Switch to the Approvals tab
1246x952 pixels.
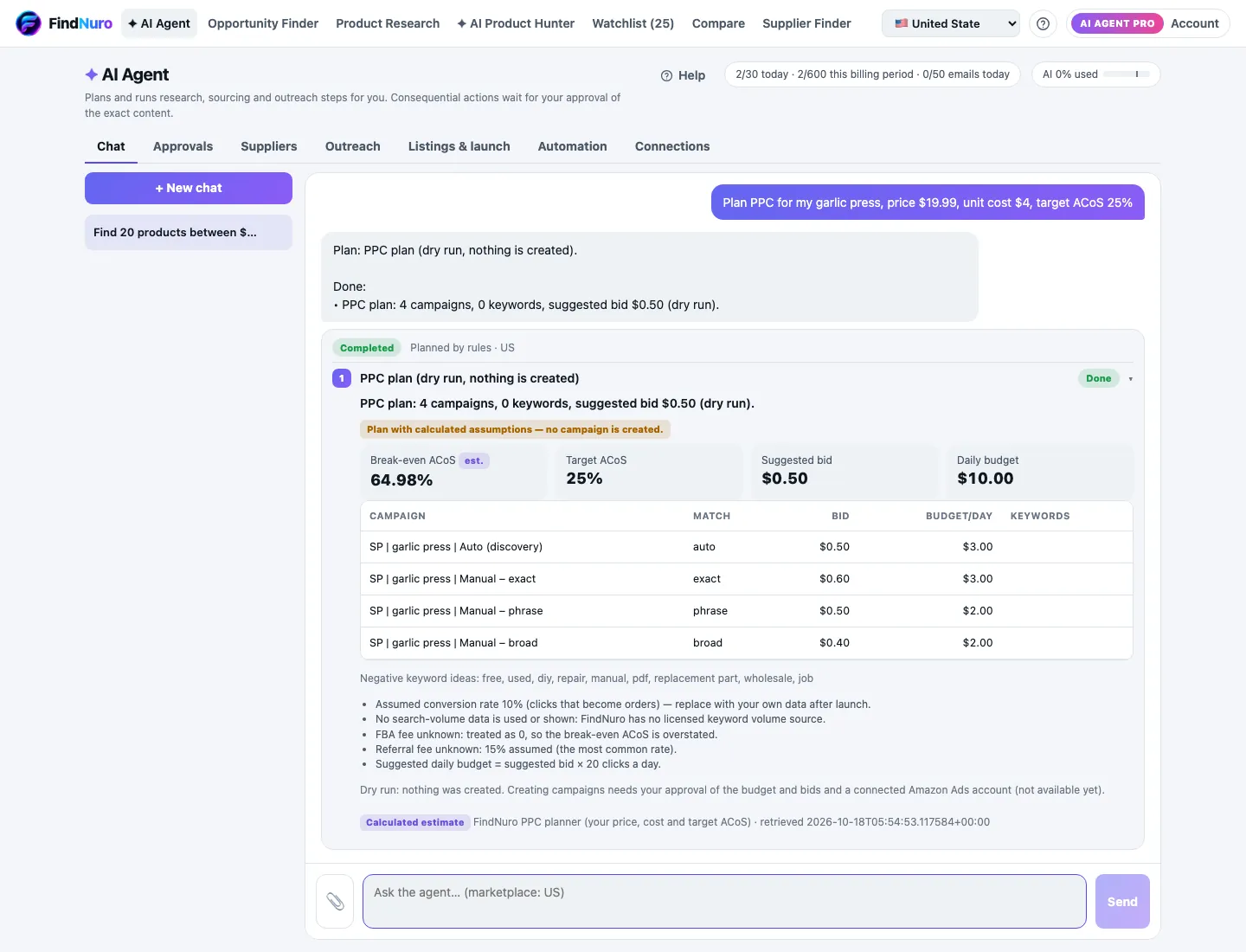click(x=183, y=146)
